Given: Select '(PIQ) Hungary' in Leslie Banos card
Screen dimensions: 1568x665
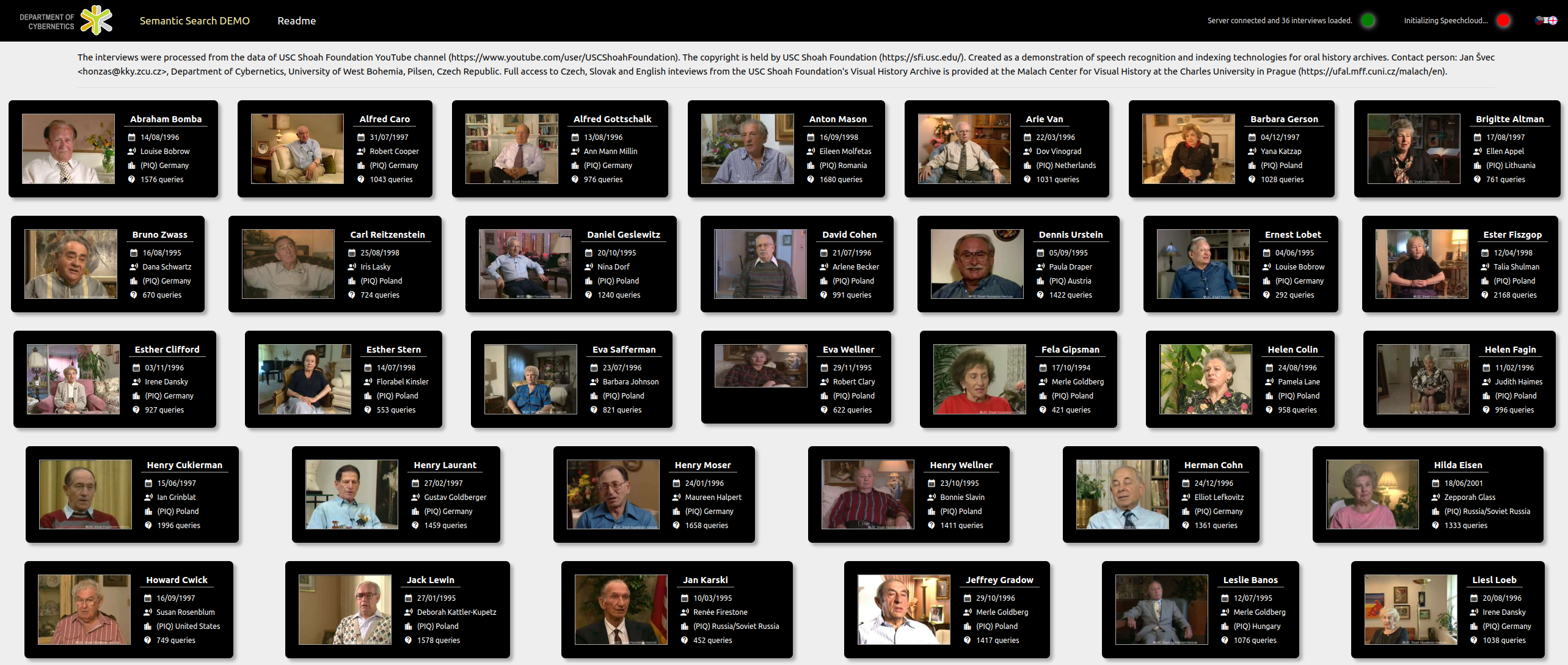Looking at the screenshot, I should (x=1256, y=626).
